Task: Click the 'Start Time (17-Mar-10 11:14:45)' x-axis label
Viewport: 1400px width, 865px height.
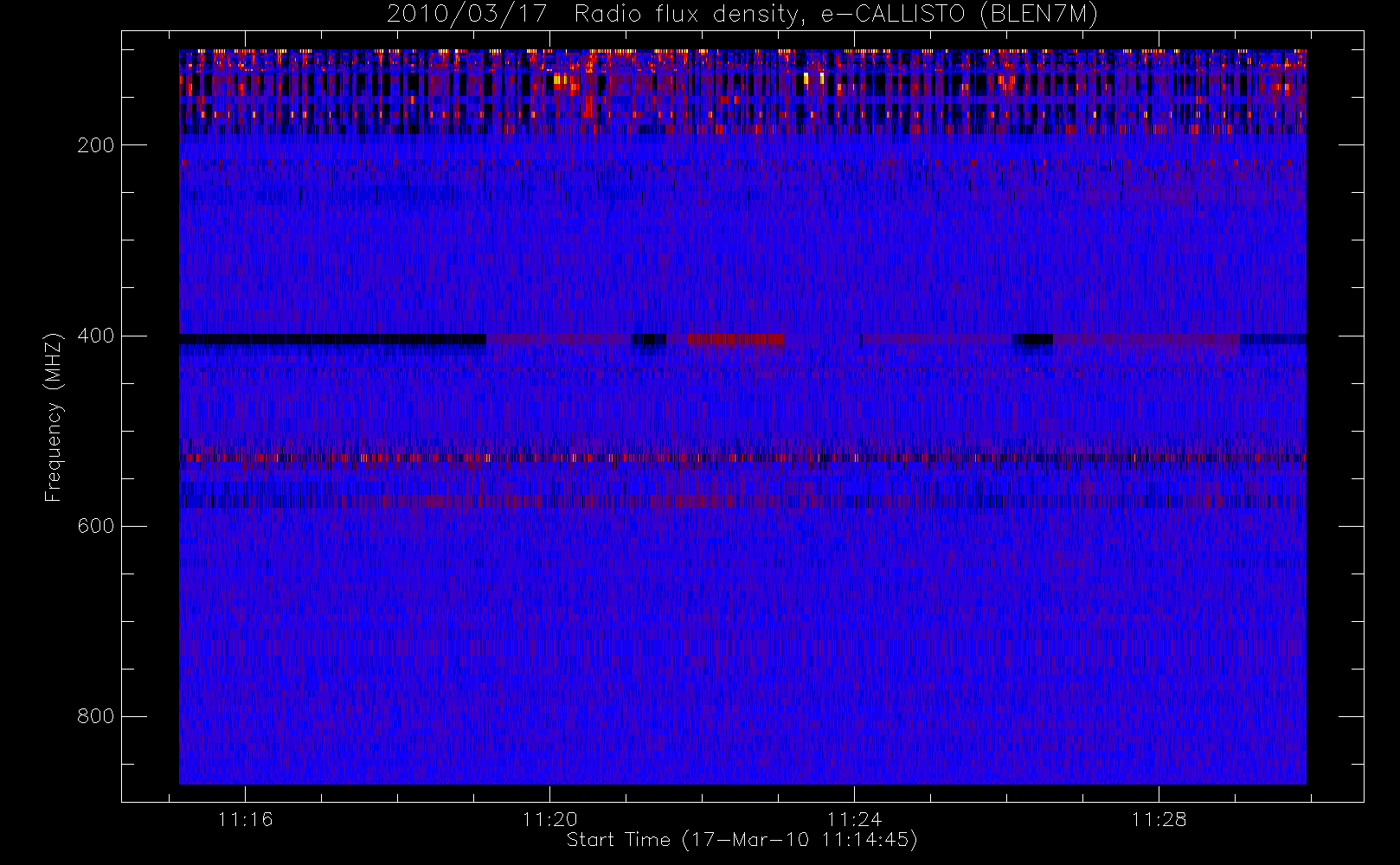Action: tap(742, 840)
